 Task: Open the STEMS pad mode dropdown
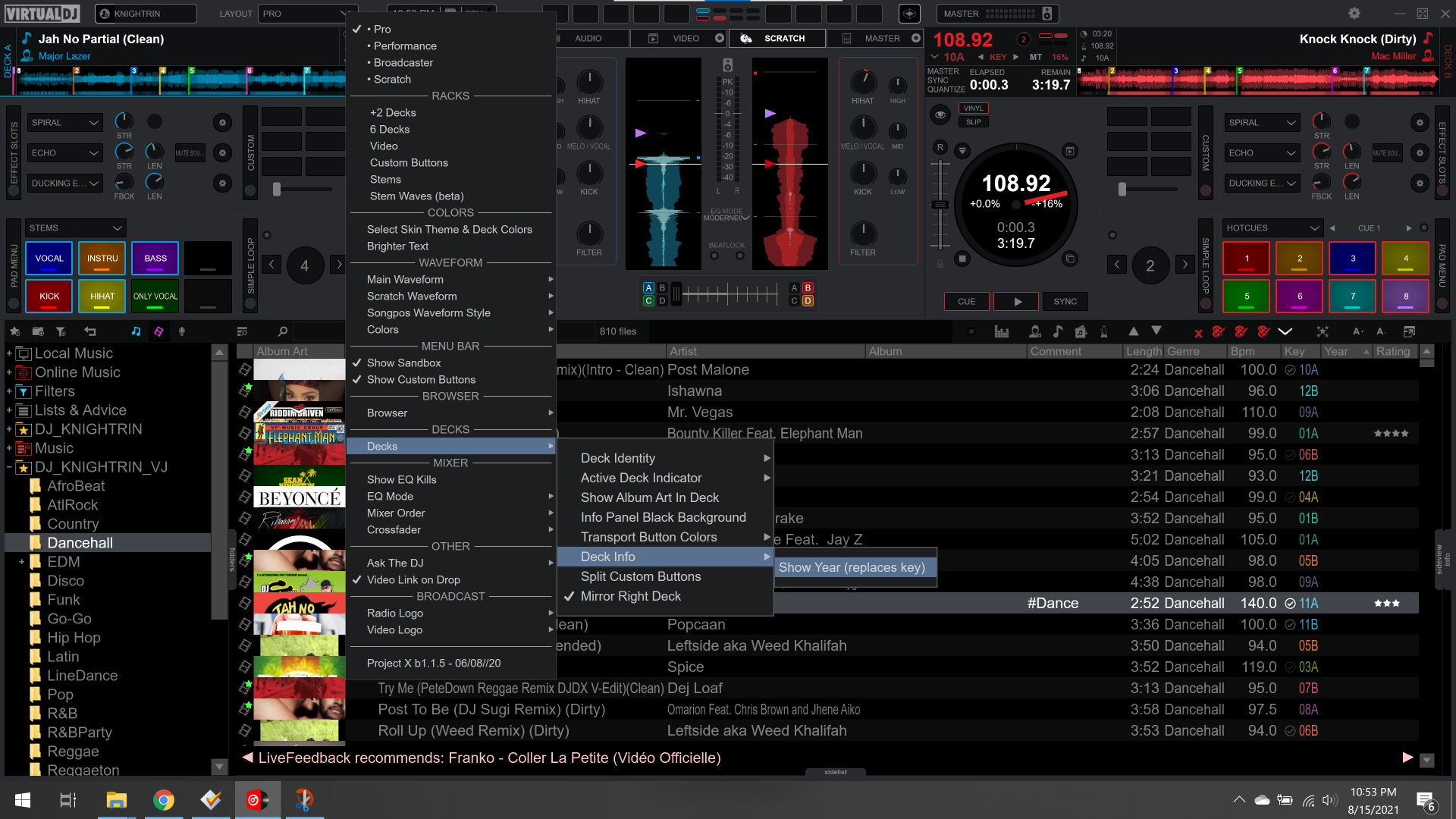point(75,228)
